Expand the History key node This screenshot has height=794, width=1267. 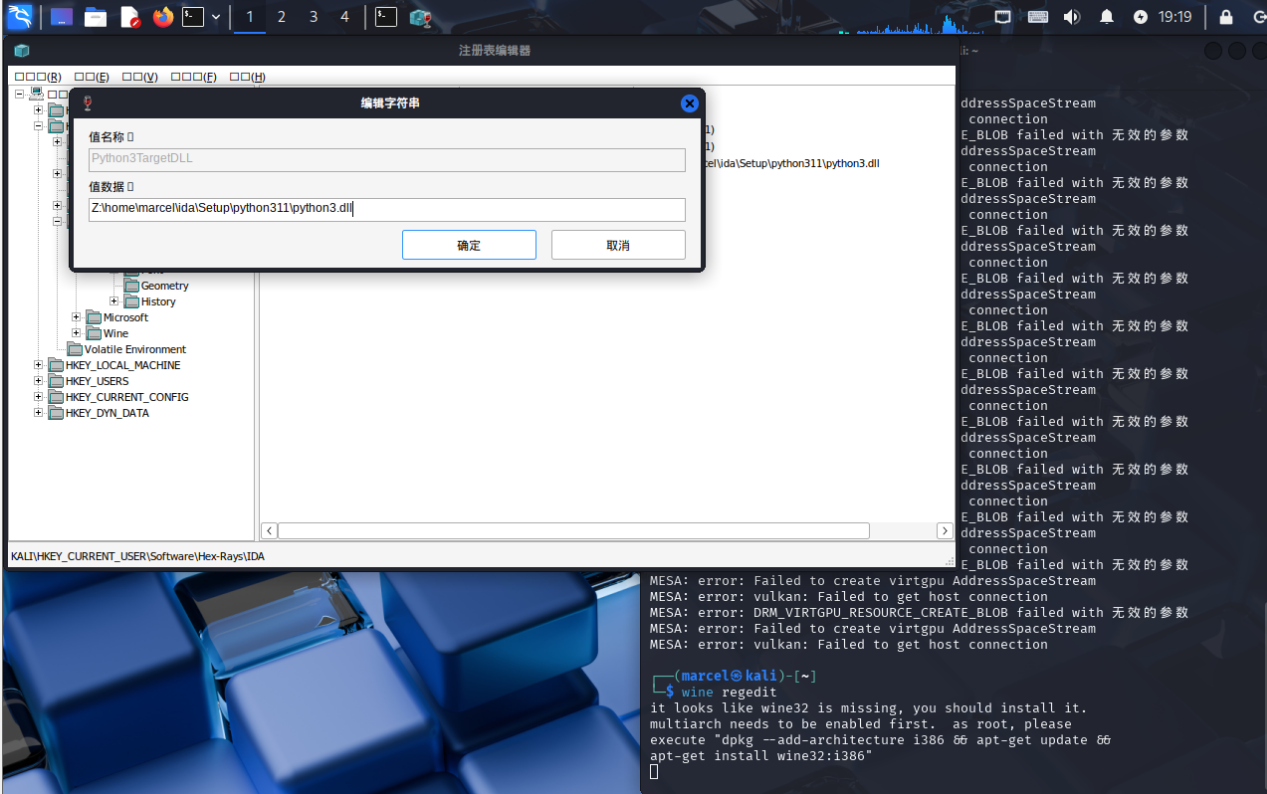(114, 301)
